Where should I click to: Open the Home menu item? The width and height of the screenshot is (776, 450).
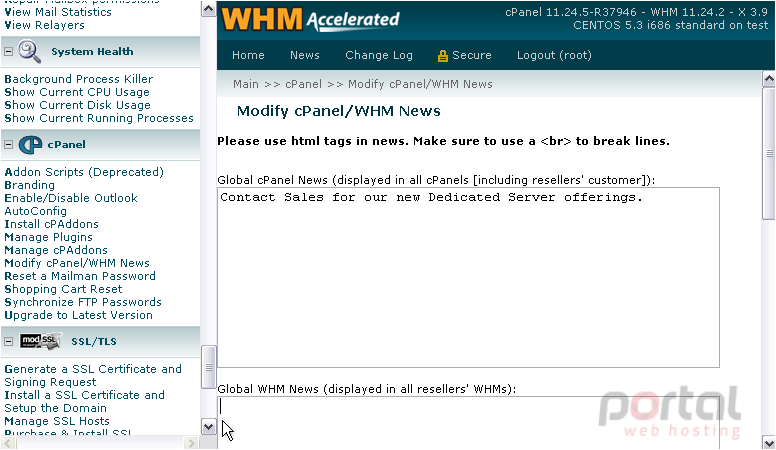[248, 55]
